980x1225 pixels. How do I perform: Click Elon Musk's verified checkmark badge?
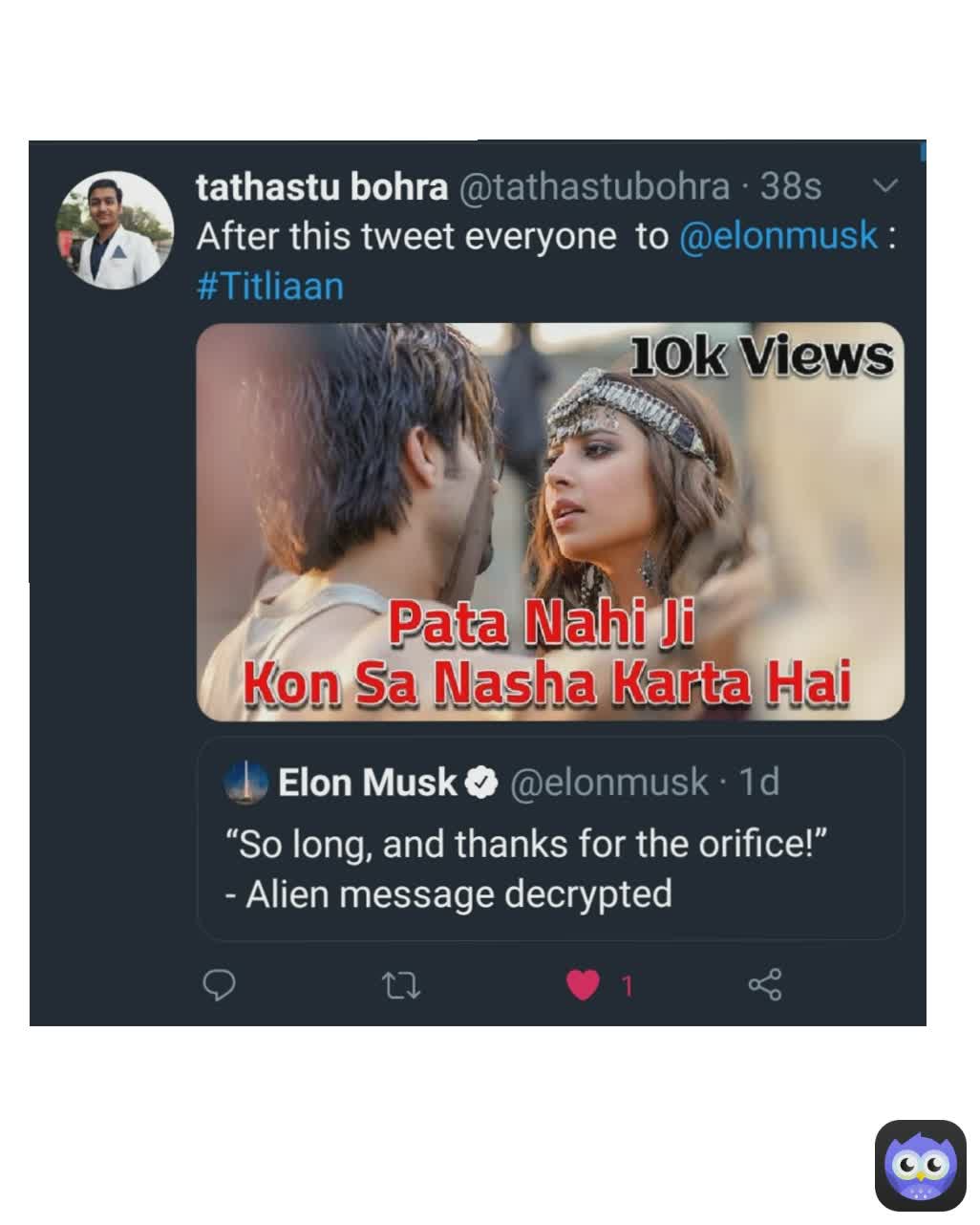point(482,782)
